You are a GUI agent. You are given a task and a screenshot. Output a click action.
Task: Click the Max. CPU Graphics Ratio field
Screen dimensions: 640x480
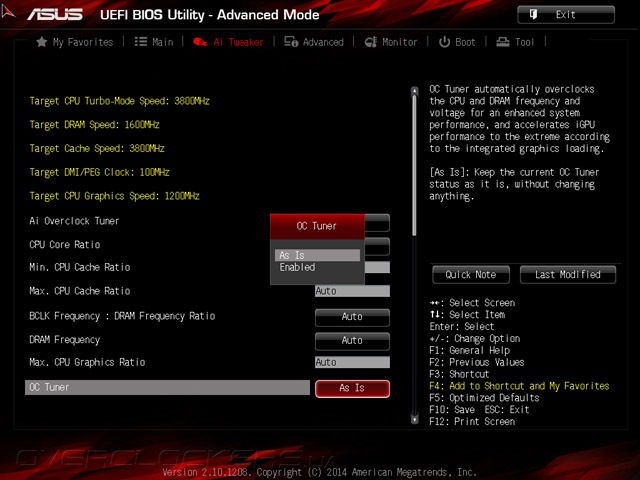point(352,362)
